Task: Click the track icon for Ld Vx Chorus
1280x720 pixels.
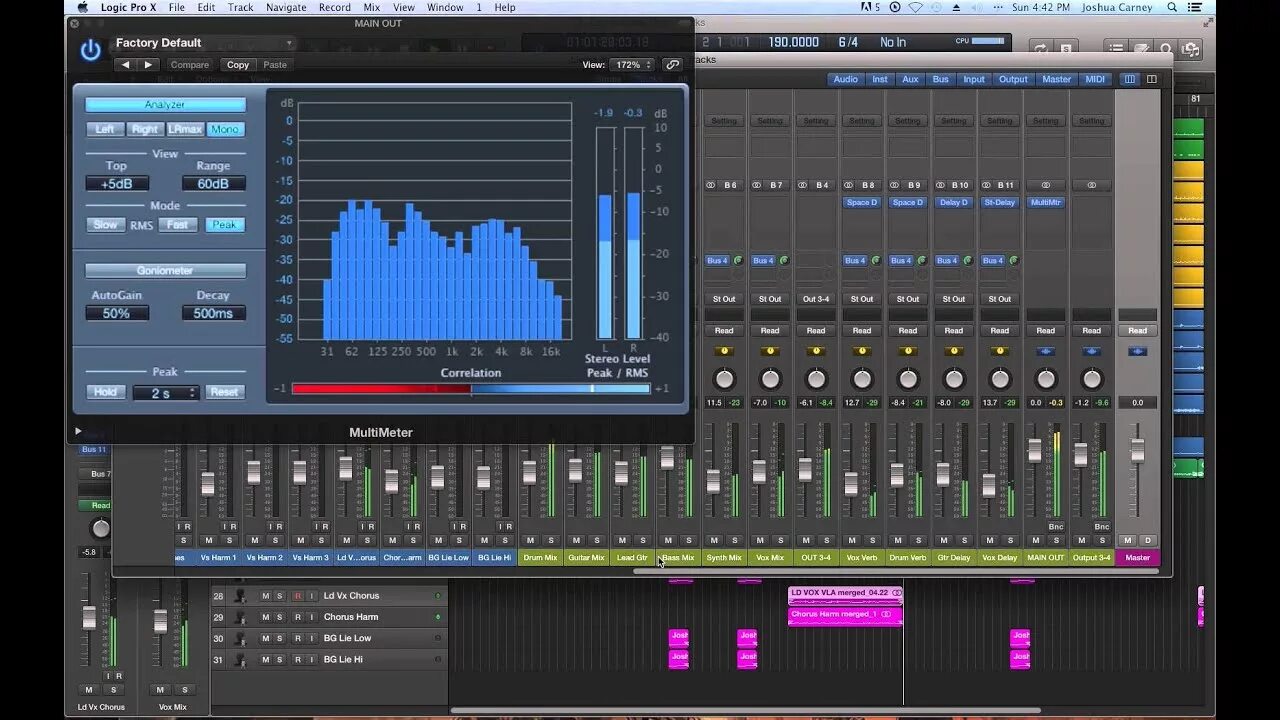Action: click(x=240, y=596)
